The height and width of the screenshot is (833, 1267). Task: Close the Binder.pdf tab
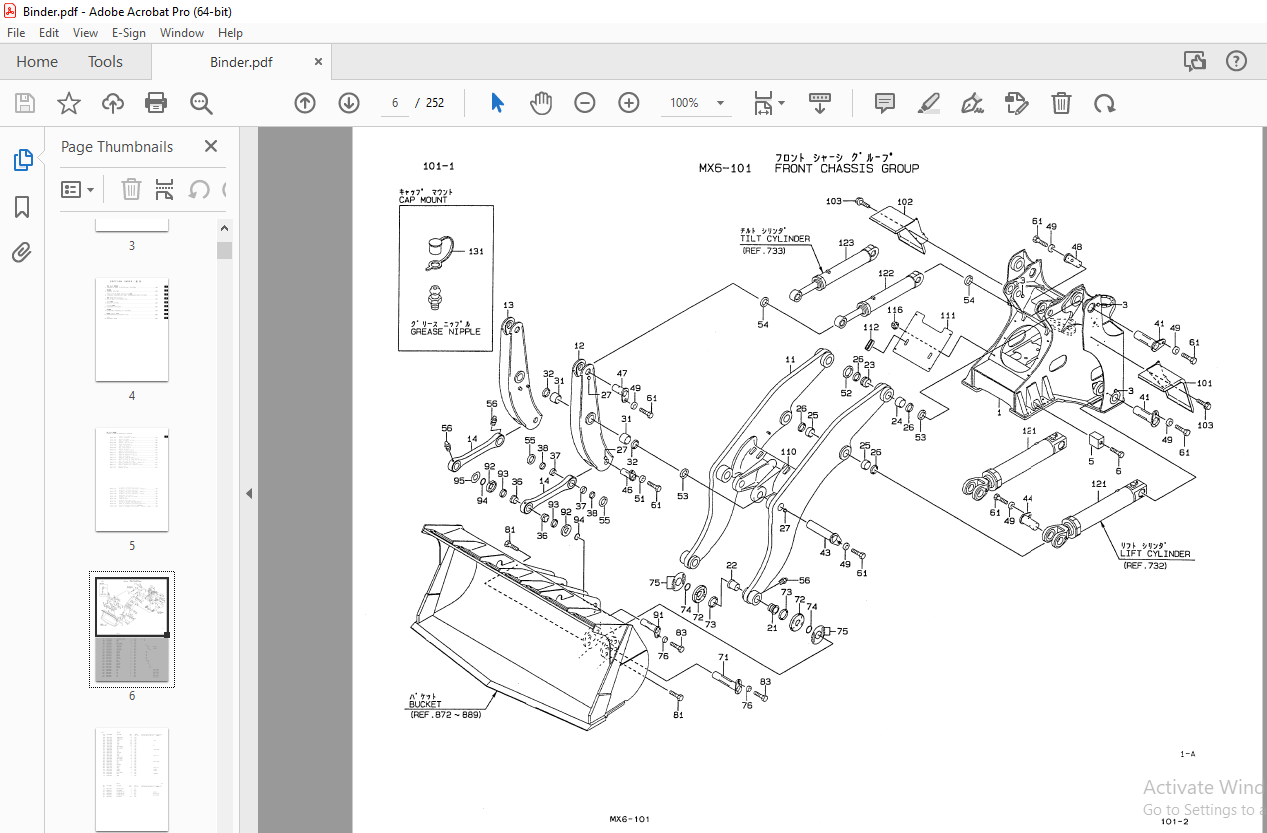[319, 61]
